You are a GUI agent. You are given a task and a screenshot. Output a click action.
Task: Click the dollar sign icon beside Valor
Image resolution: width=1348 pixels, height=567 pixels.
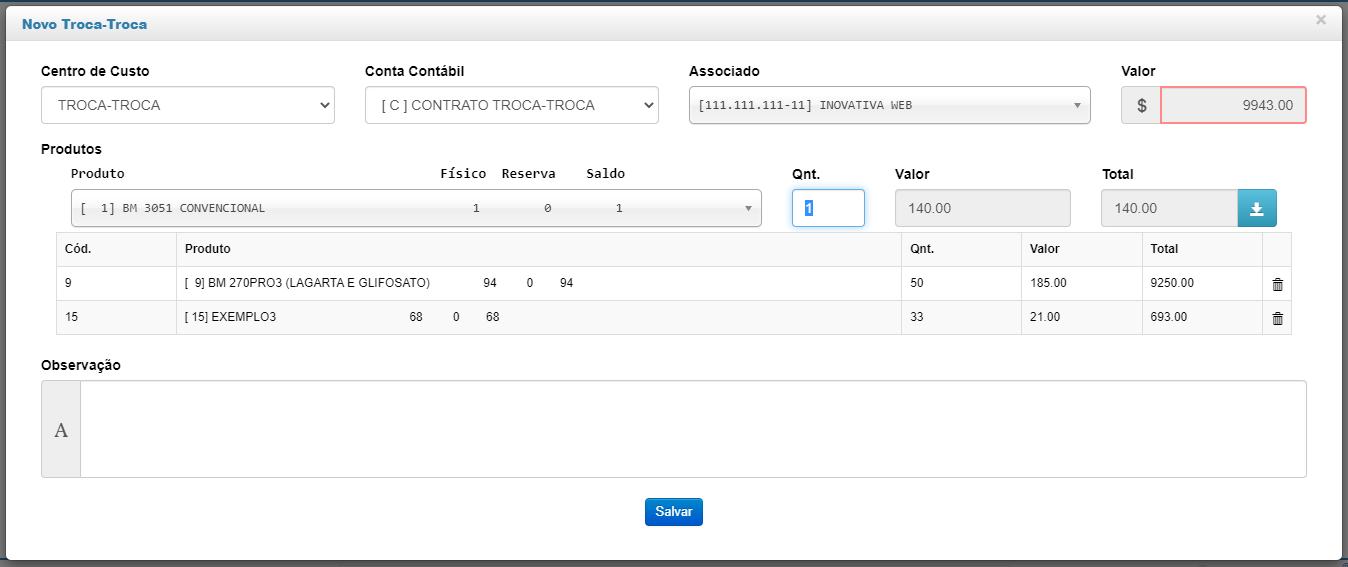click(x=1141, y=105)
